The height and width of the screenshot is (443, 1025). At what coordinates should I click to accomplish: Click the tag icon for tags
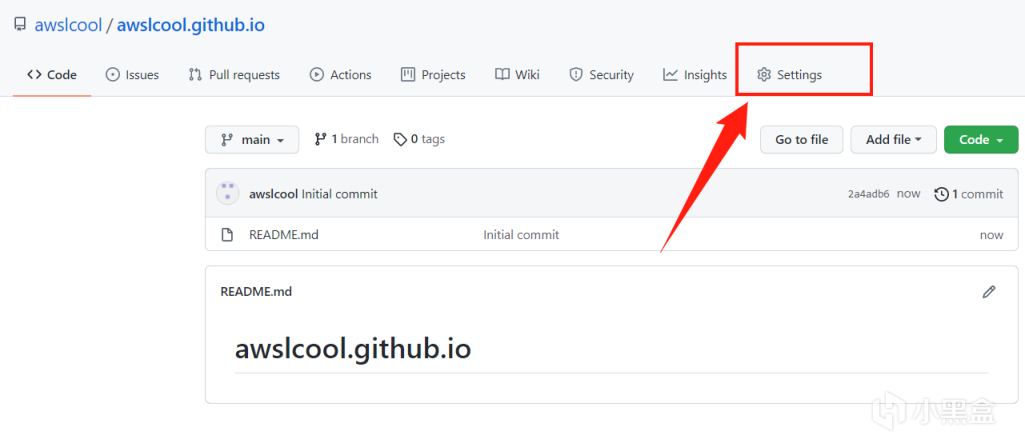(x=400, y=139)
